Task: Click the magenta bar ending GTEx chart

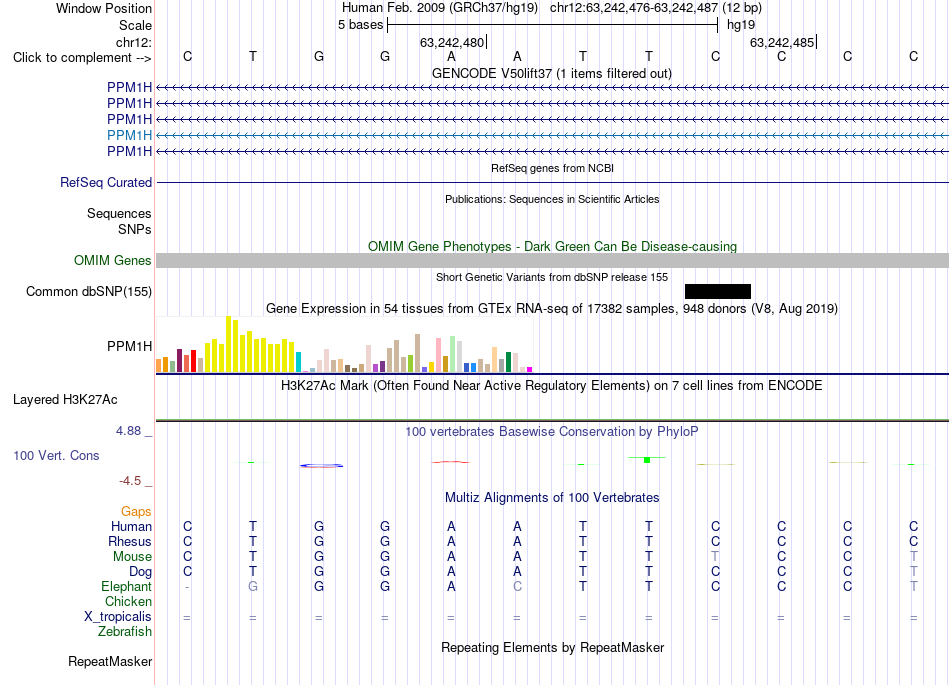Action: click(x=530, y=369)
